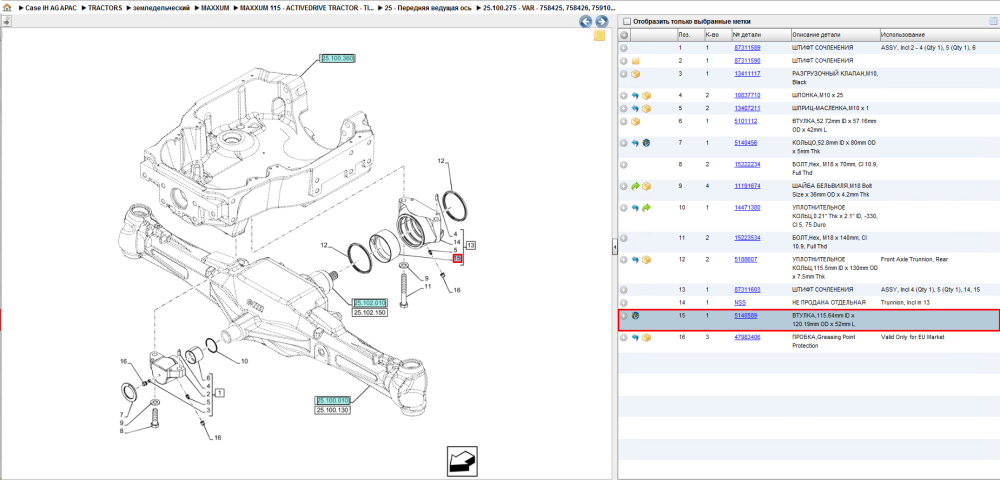Select callout 13 box in the diagram
The image size is (1000, 480).
click(471, 245)
